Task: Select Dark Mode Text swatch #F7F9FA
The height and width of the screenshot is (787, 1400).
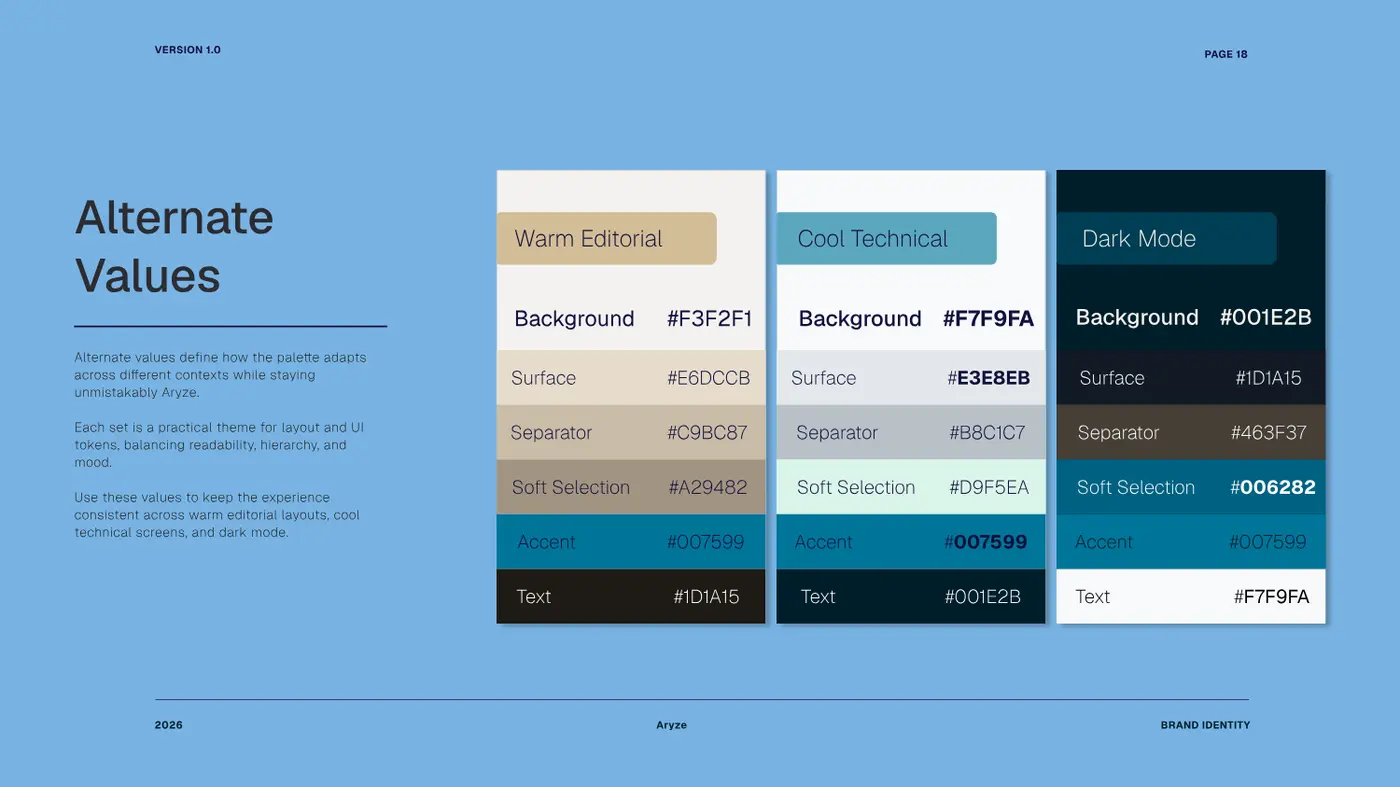Action: click(x=1191, y=596)
